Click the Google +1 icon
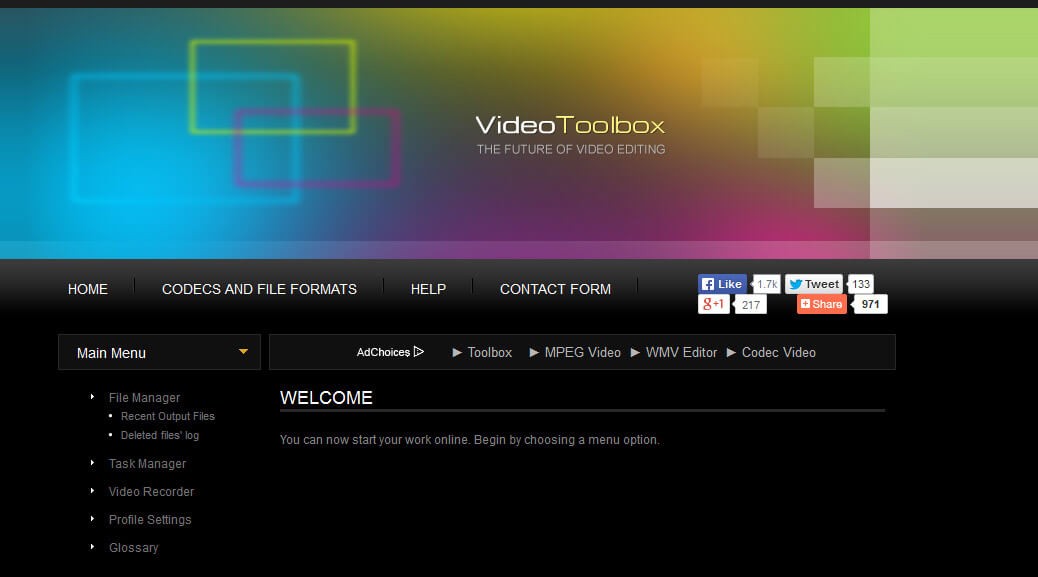Screen dimensions: 1038x577 coord(713,304)
